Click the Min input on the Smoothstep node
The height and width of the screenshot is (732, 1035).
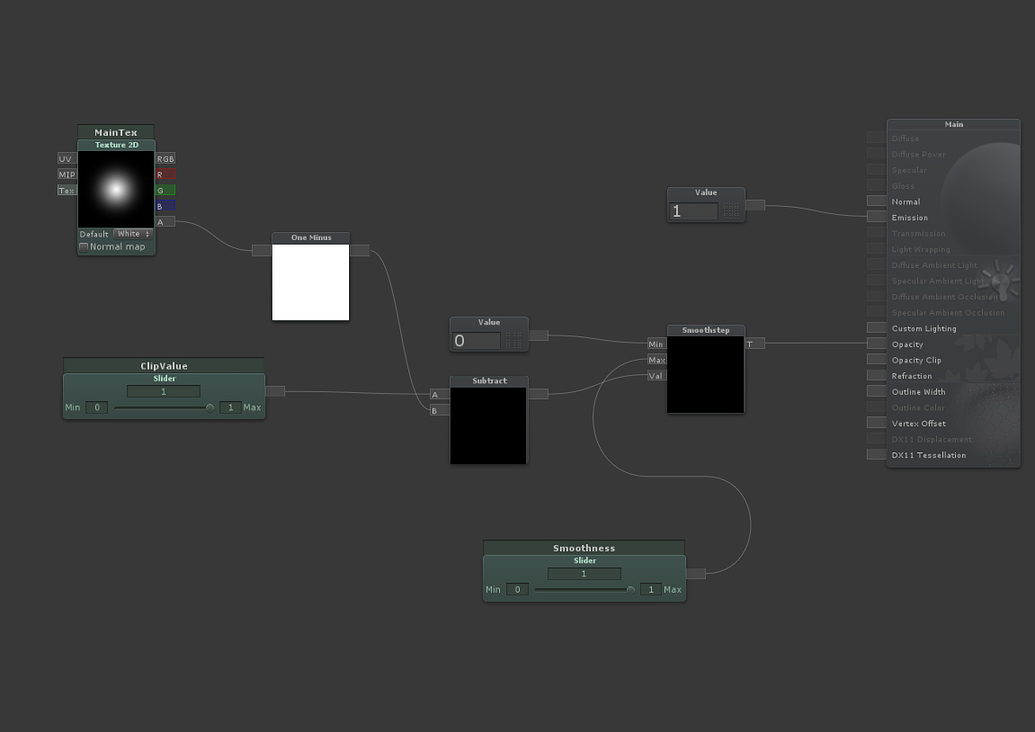pos(655,343)
